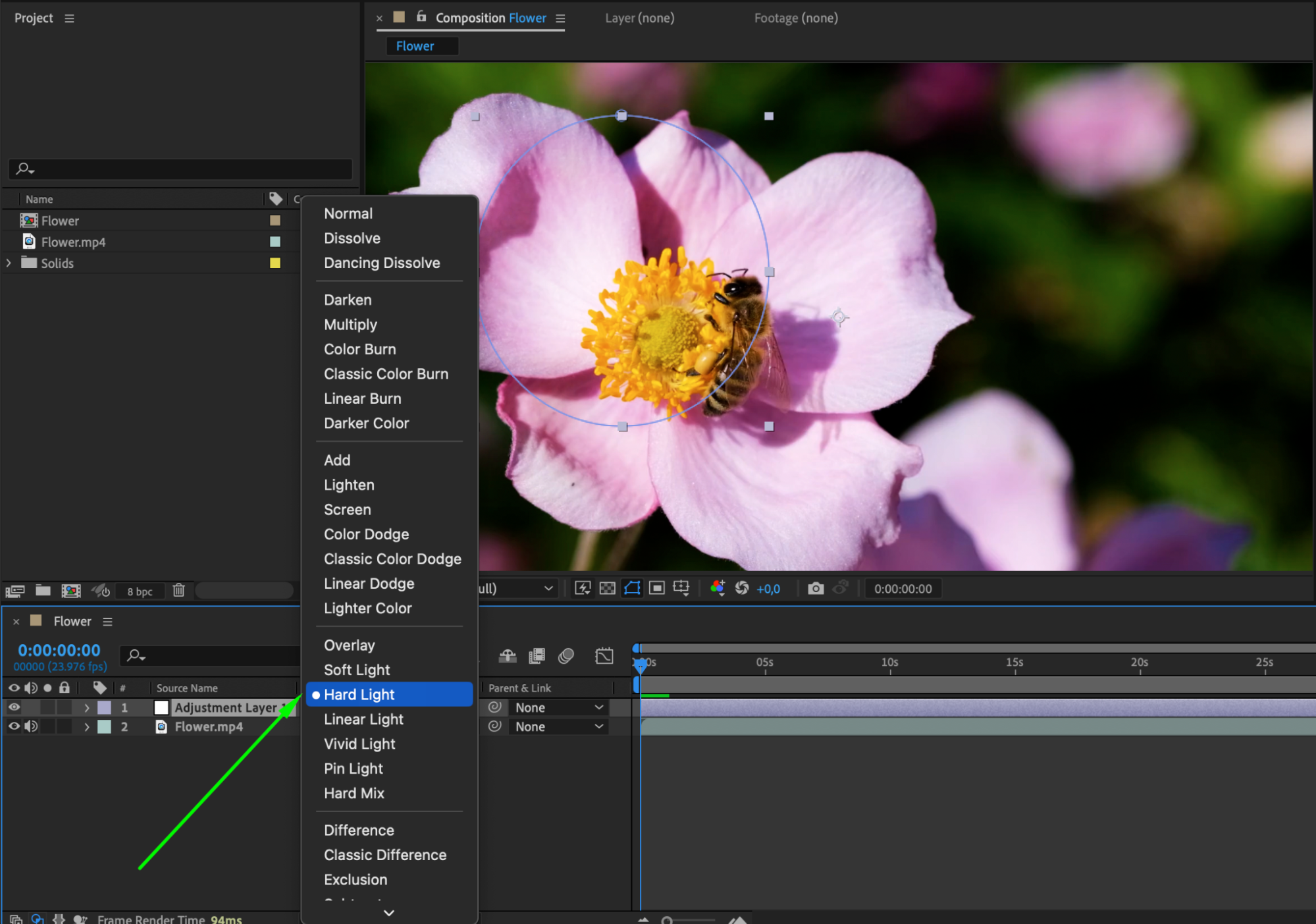Choose Multiply from the blending mode list
This screenshot has height=924, width=1316.
[350, 325]
